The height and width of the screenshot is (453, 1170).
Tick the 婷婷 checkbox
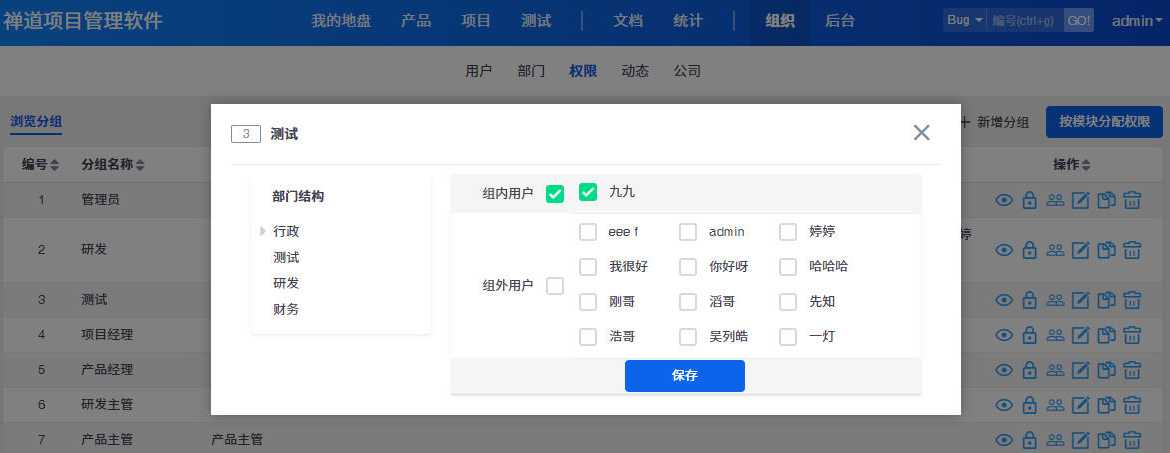[x=788, y=232]
